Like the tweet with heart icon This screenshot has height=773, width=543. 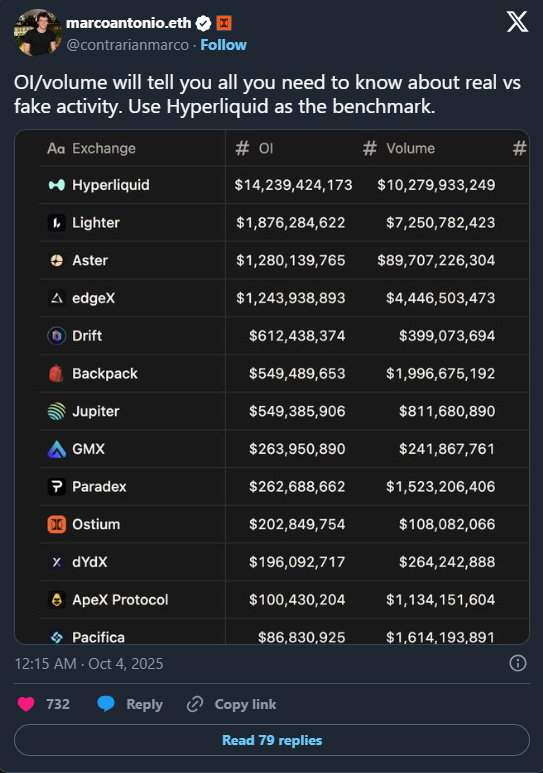[26, 704]
